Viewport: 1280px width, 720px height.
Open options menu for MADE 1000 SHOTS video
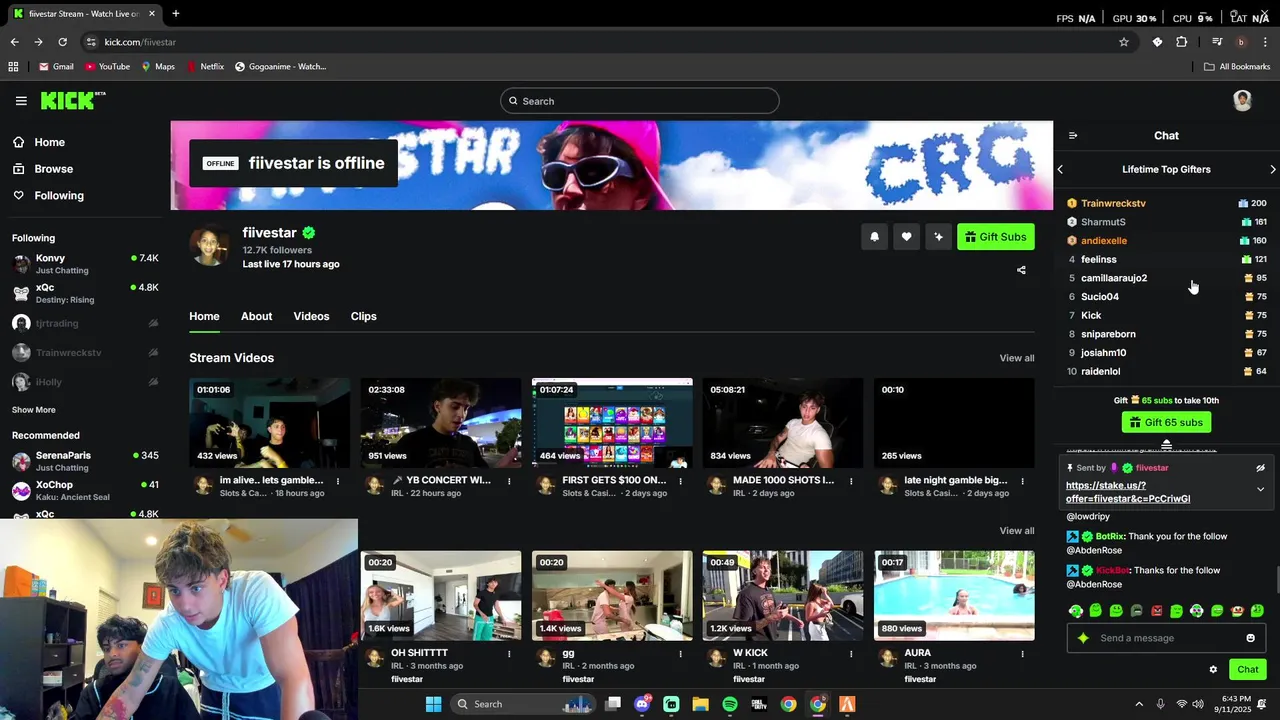tap(851, 481)
